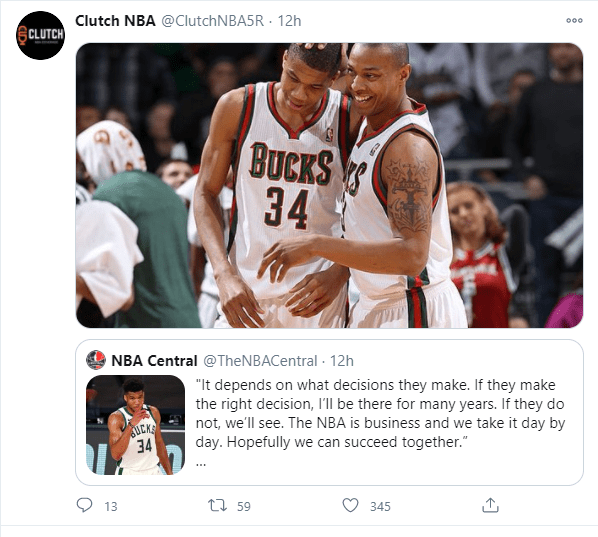
Task: Open the quoted tweet text about decisions
Action: [x=380, y=413]
